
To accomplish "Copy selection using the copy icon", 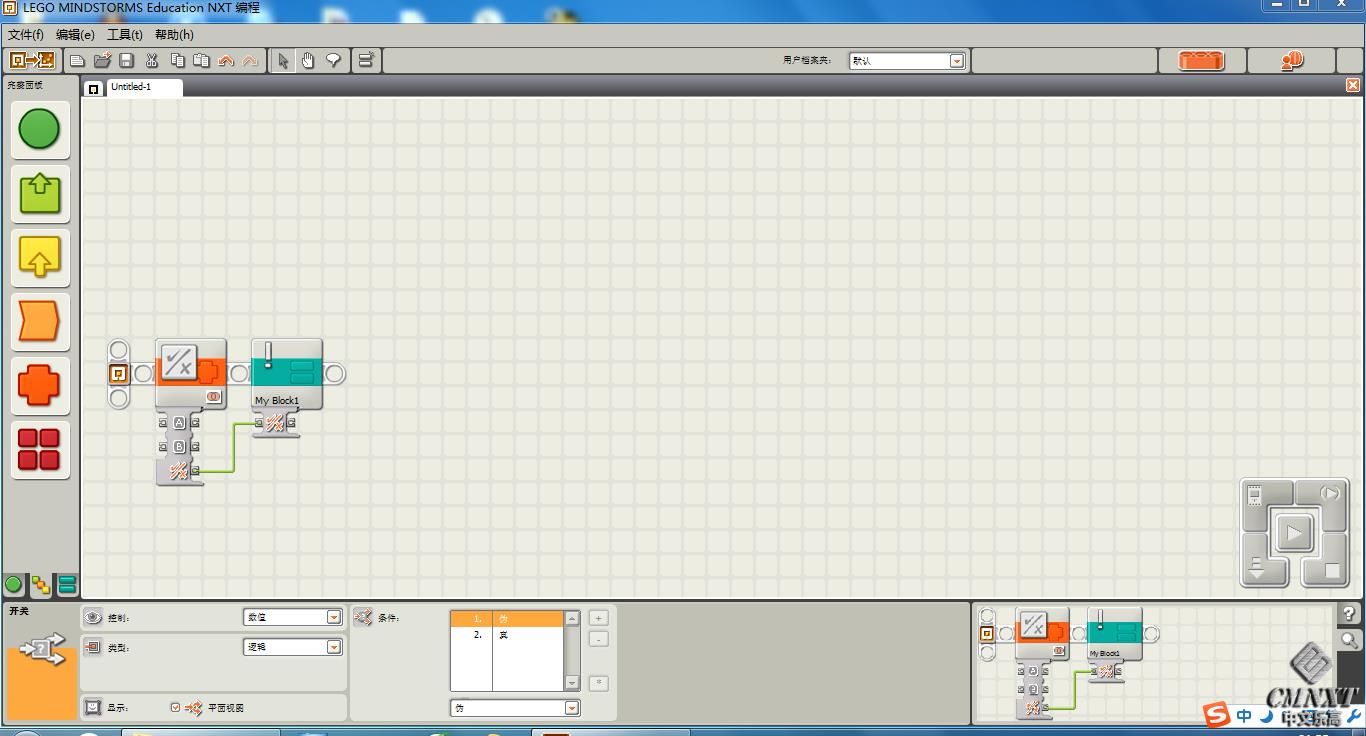I will tap(177, 61).
